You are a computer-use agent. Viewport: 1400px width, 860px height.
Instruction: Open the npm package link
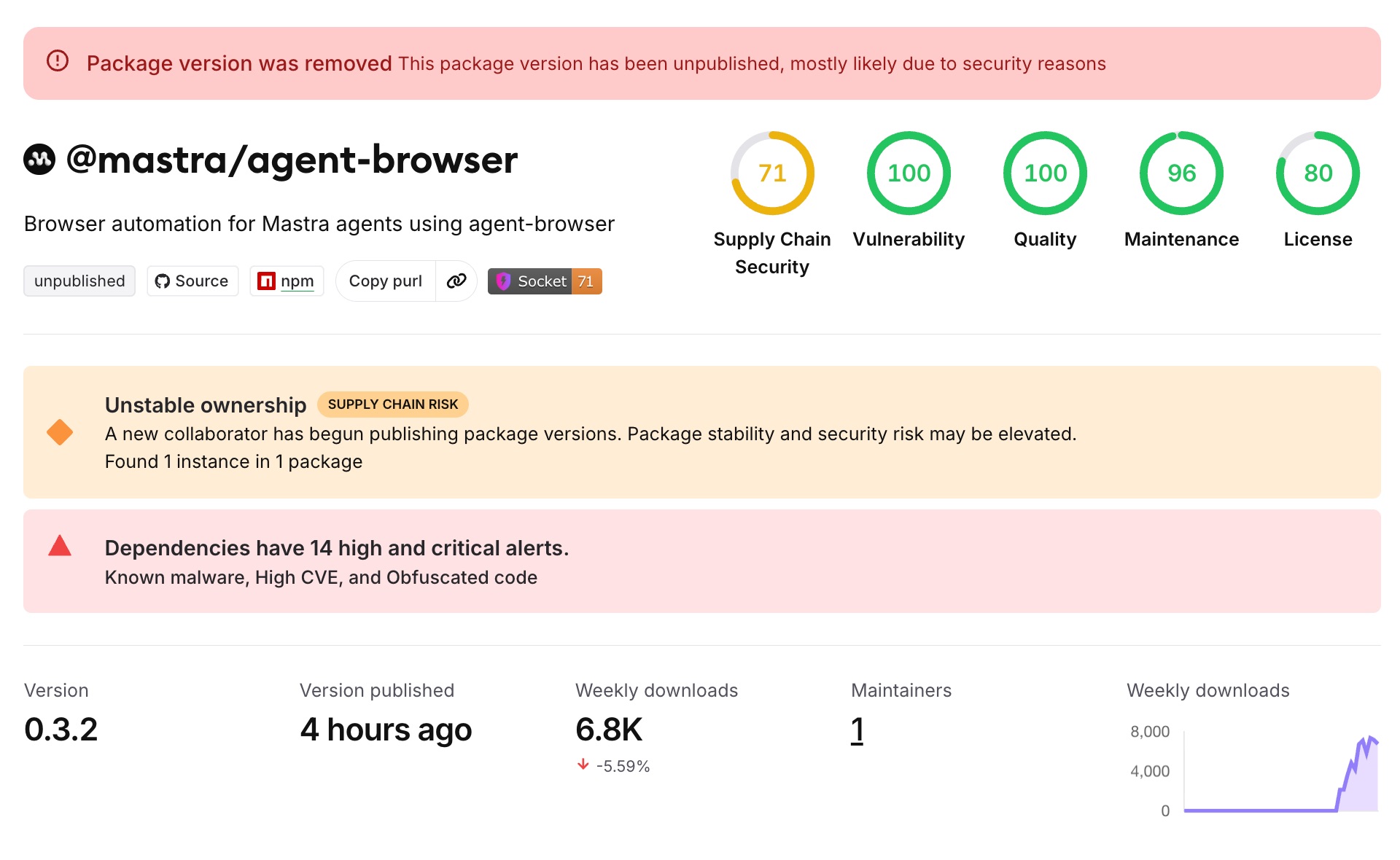pos(287,281)
